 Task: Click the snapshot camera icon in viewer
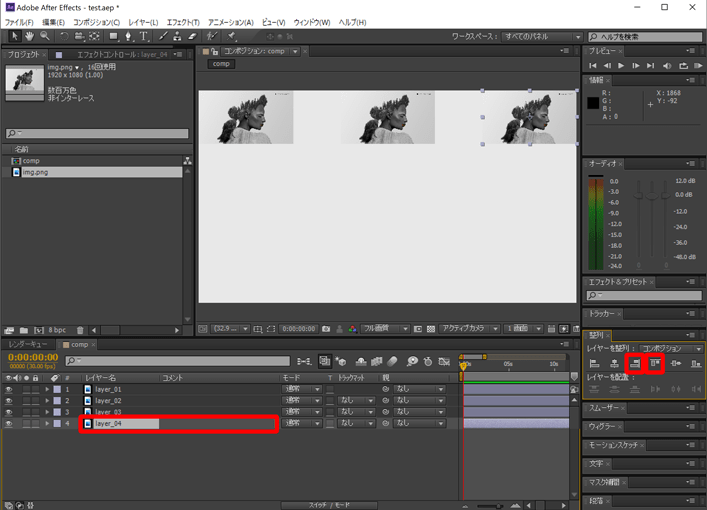coord(326,329)
